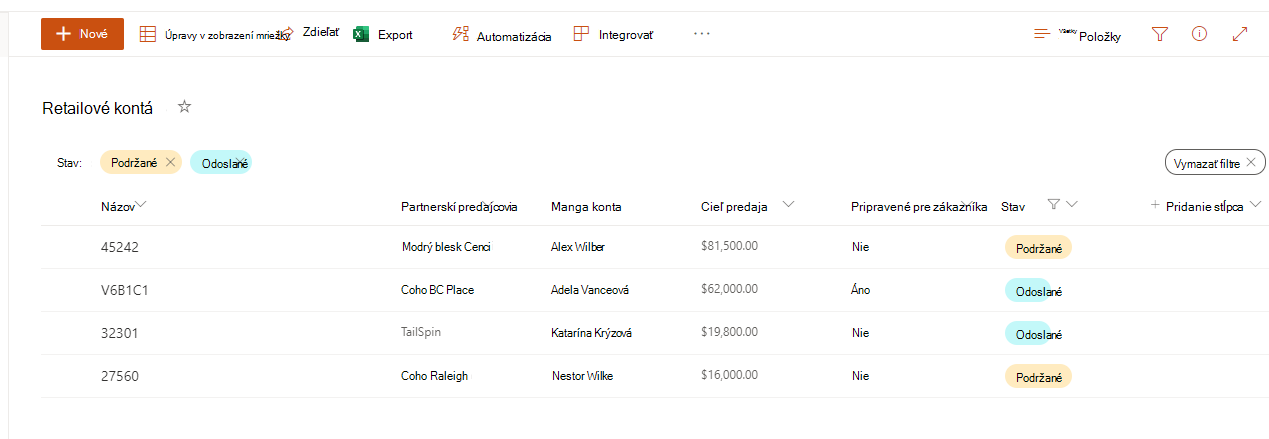
Task: Expand the Cieľ predaja chevron
Action: click(x=788, y=205)
